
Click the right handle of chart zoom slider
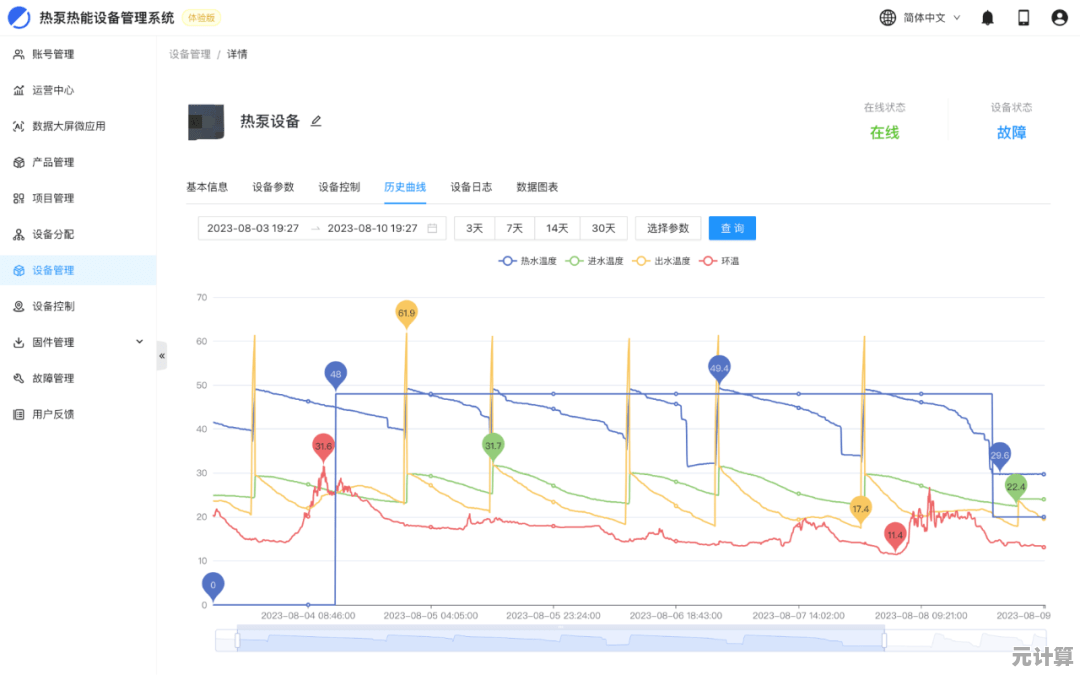tap(883, 639)
